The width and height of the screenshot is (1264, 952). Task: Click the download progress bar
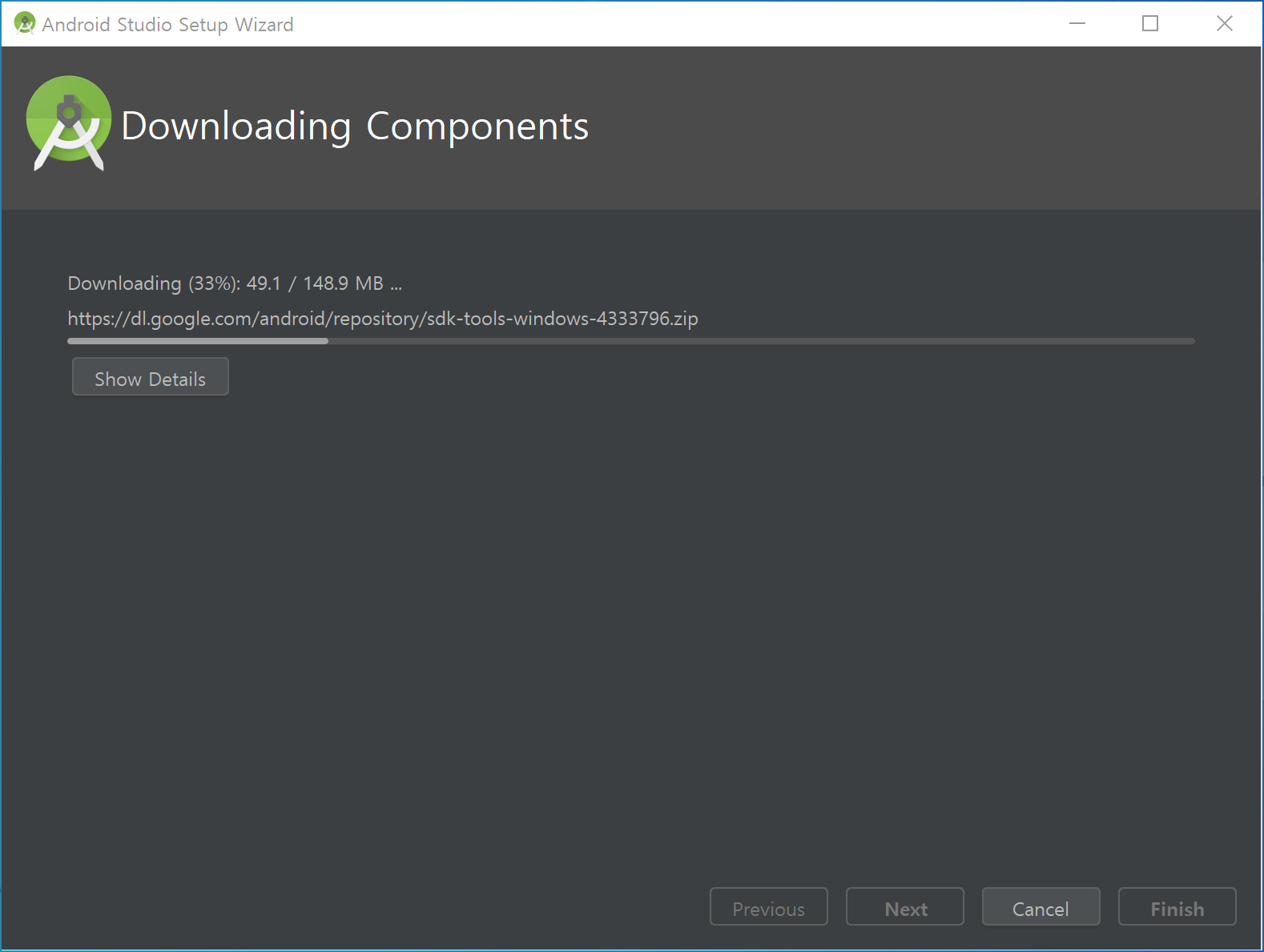[x=631, y=341]
